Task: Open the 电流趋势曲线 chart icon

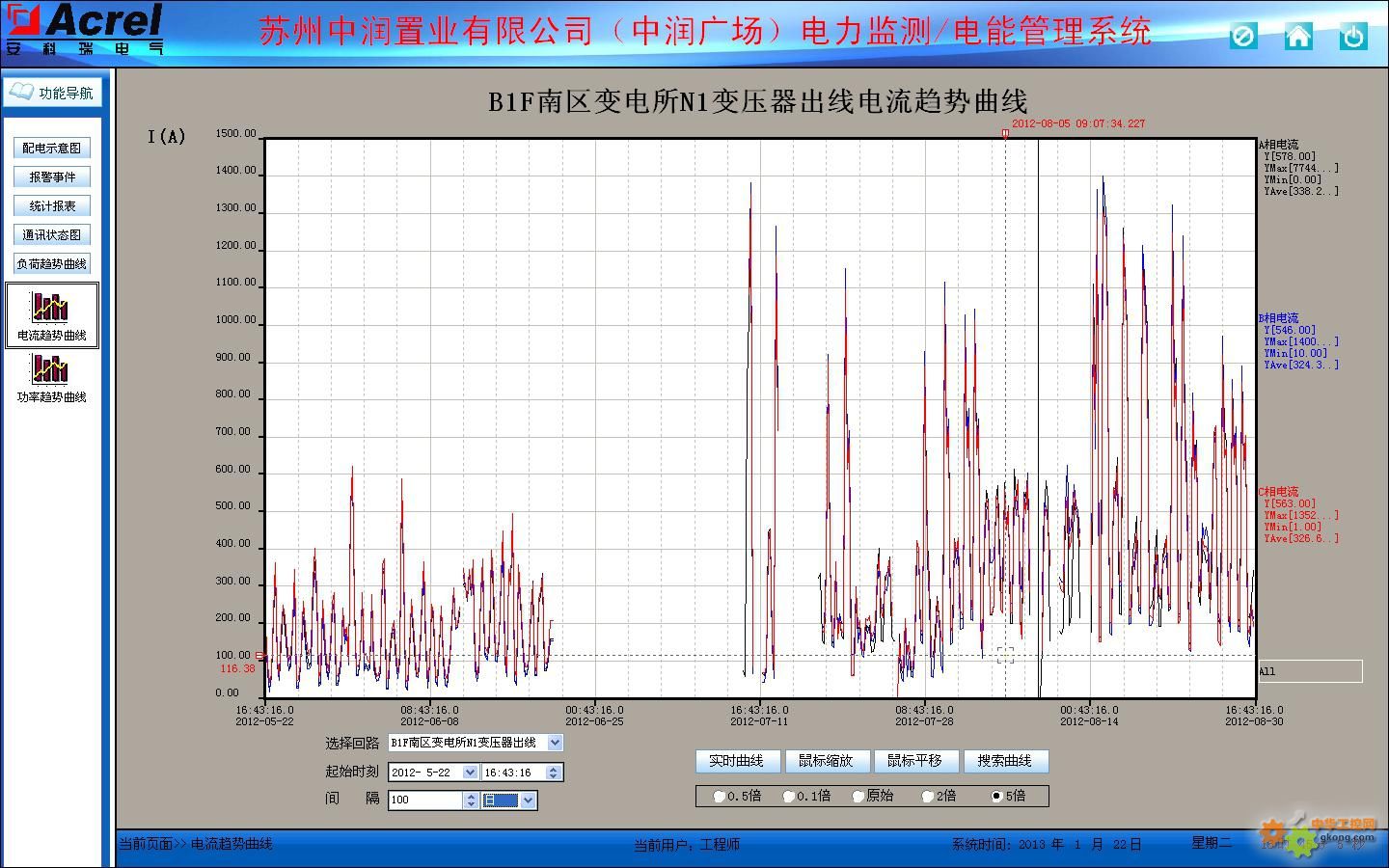Action: point(51,308)
